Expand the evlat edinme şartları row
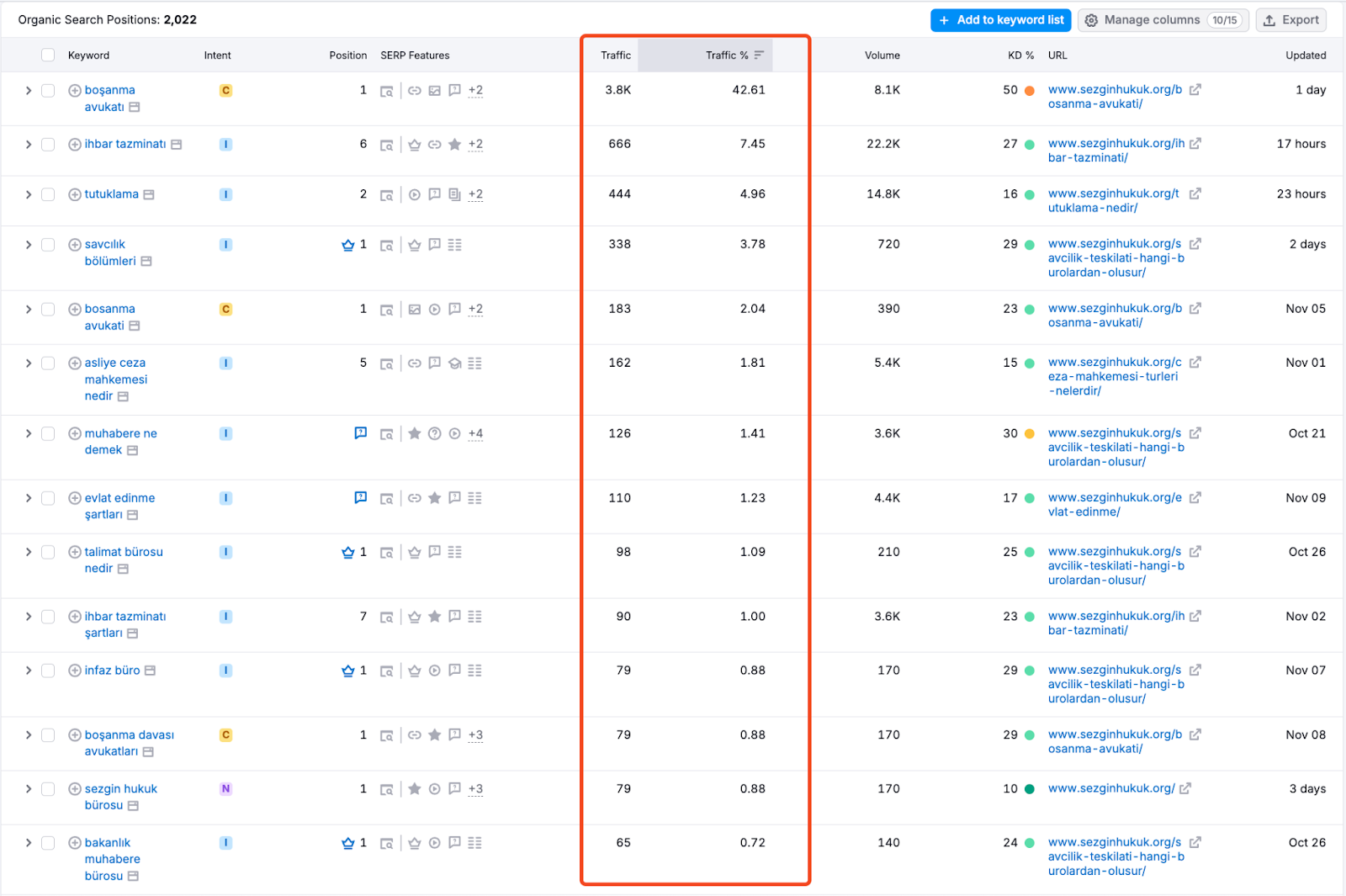Image resolution: width=1346 pixels, height=896 pixels. point(28,498)
